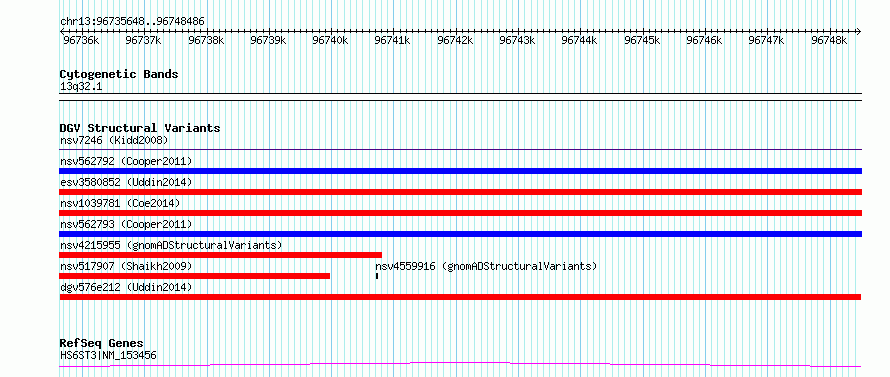
Task: Open variant label dgv576e212 (Uddin2014)
Action: point(126,287)
